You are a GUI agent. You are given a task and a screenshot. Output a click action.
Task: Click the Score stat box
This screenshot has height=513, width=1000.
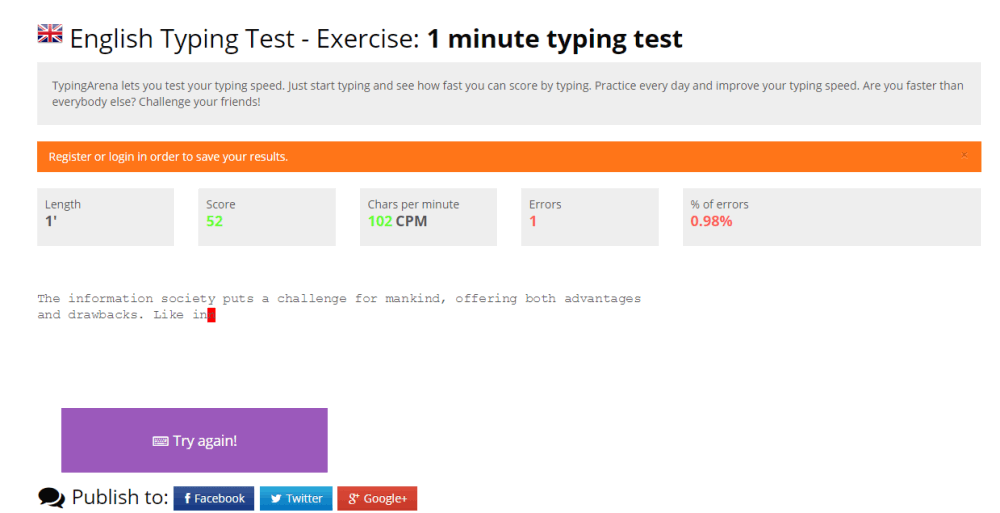(x=267, y=217)
